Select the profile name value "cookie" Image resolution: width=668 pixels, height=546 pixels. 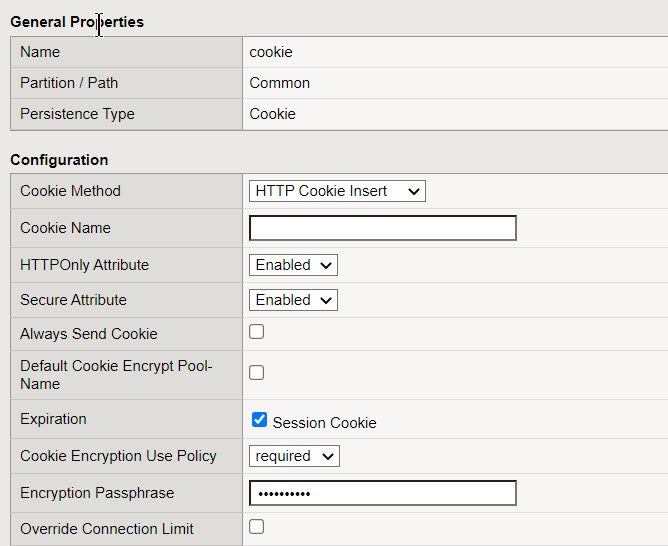(271, 52)
